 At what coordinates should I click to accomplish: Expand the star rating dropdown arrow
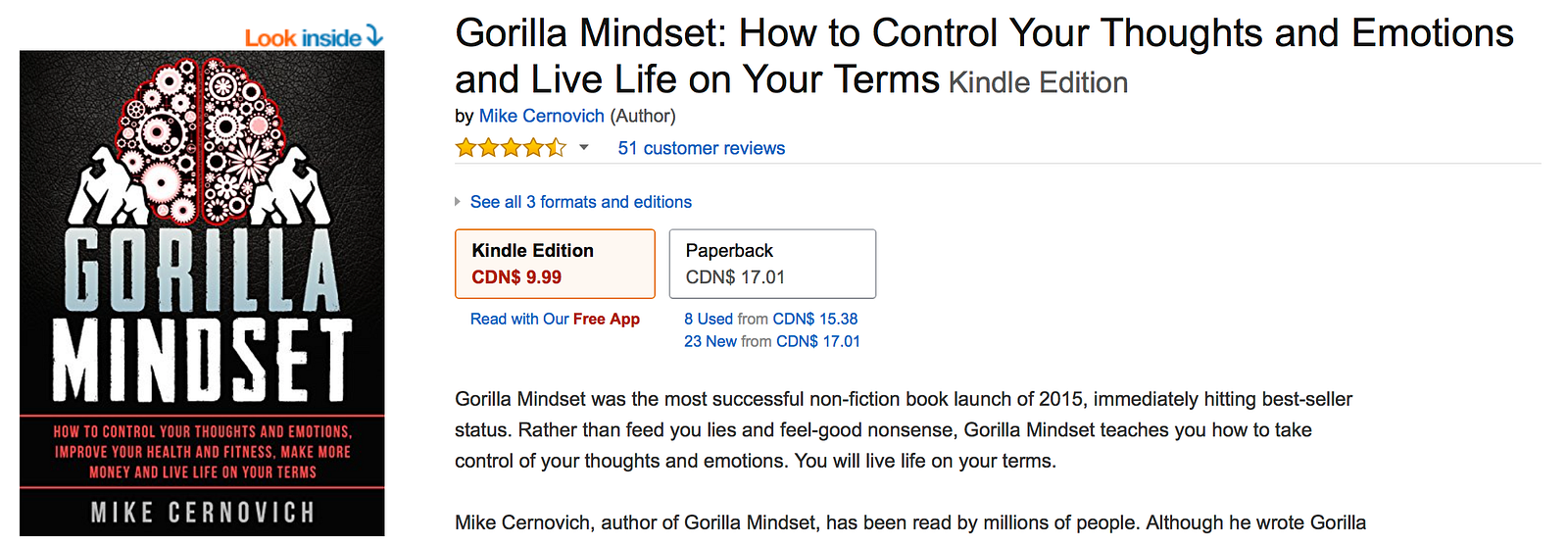click(584, 148)
